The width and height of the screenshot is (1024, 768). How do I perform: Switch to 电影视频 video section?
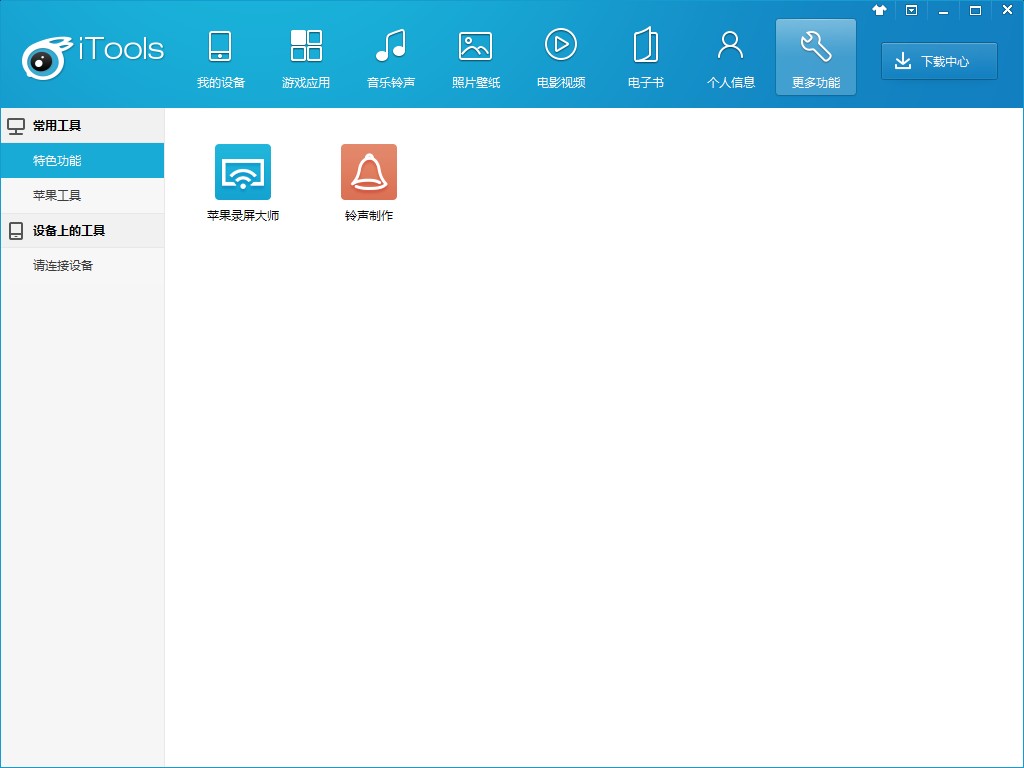point(560,58)
